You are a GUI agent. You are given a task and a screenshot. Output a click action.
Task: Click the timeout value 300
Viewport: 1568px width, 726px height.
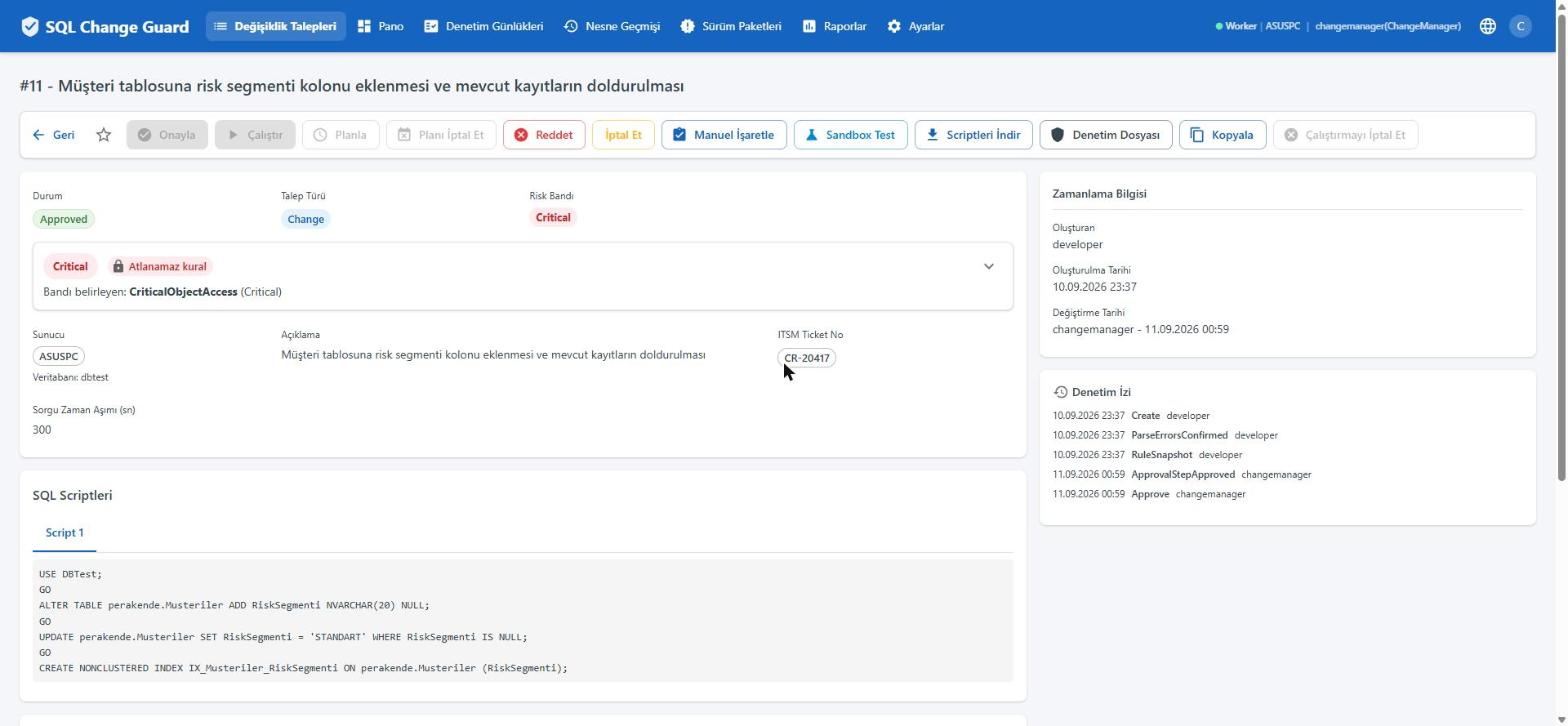click(x=42, y=430)
